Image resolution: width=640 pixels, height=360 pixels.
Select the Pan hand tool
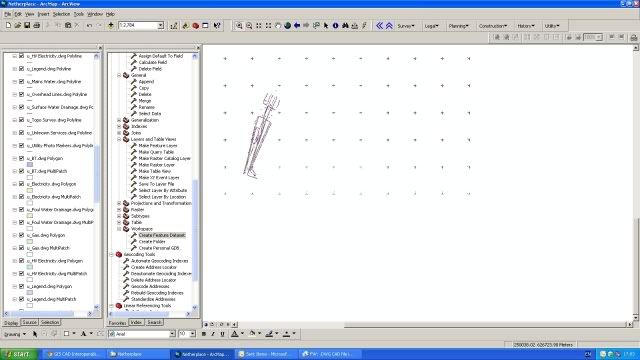pos(278,26)
